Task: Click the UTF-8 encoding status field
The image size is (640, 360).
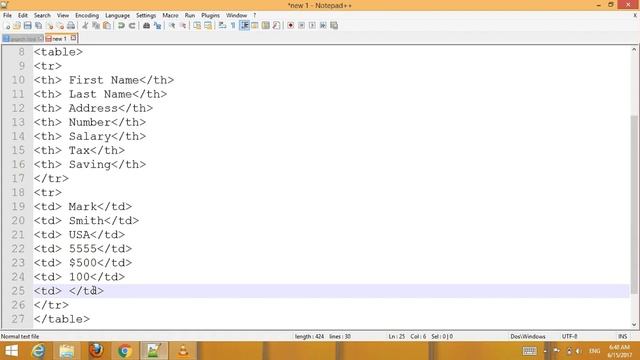Action: pyautogui.click(x=569, y=336)
